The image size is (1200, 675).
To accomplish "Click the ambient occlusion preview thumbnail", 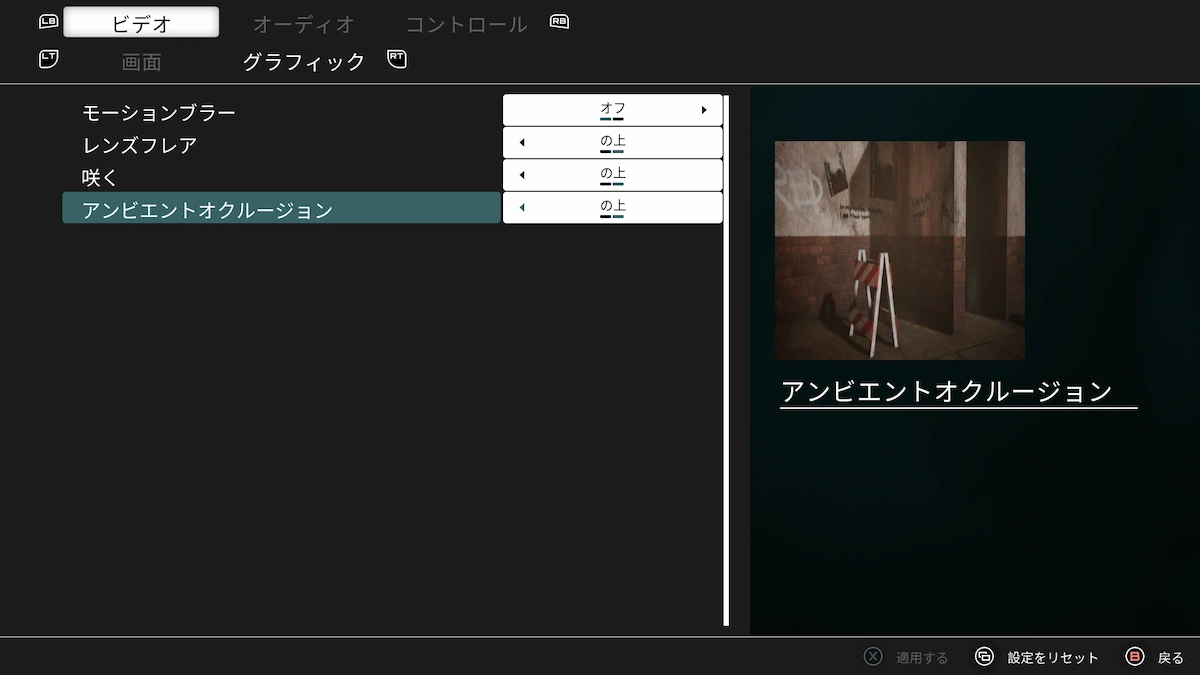I will pyautogui.click(x=900, y=250).
